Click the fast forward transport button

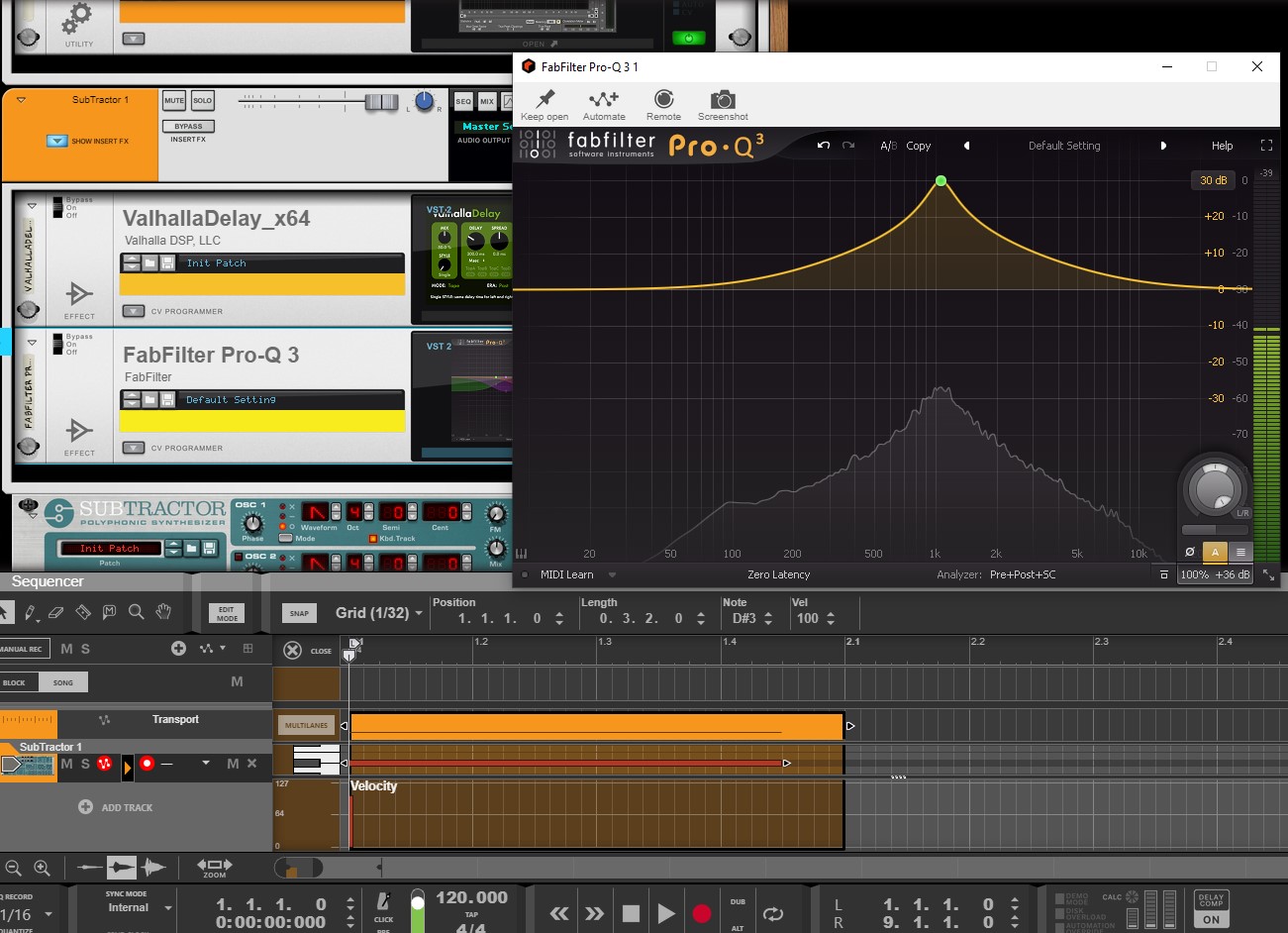(594, 913)
